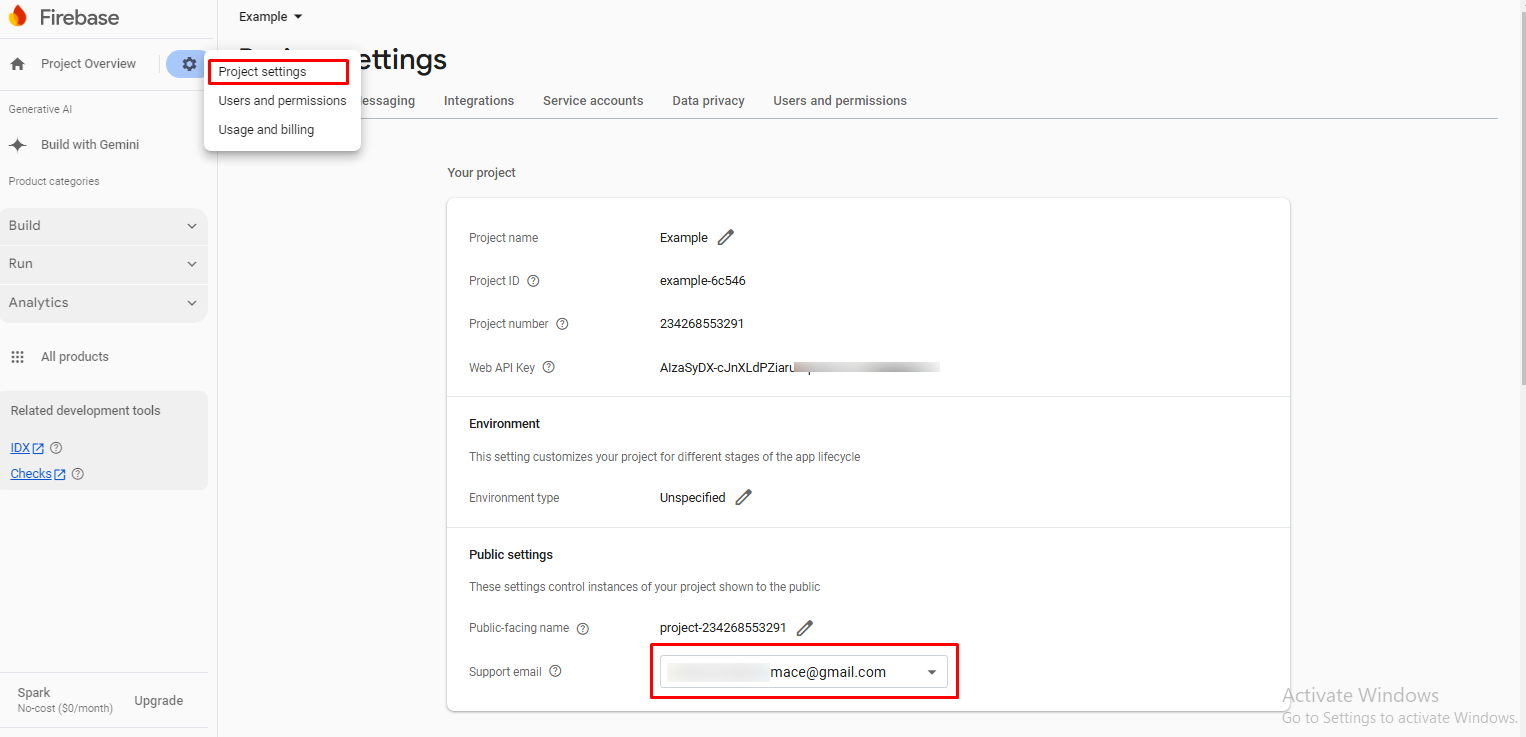The image size is (1526, 737).
Task: Click the Build with Gemini sparkle icon
Action: (18, 145)
